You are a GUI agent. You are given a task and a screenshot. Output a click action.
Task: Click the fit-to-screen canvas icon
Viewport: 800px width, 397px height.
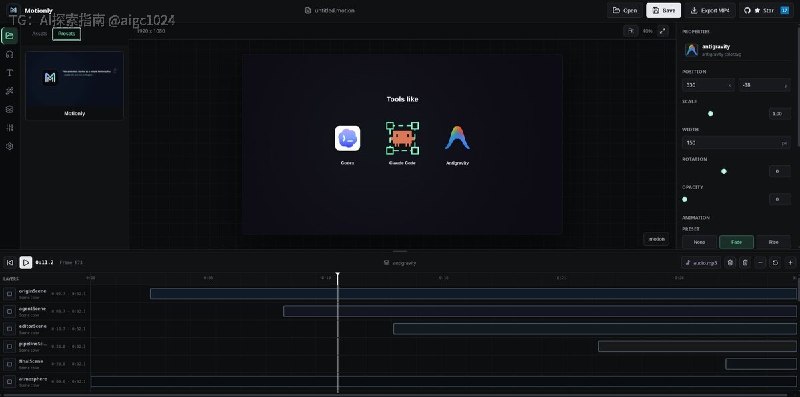click(631, 31)
